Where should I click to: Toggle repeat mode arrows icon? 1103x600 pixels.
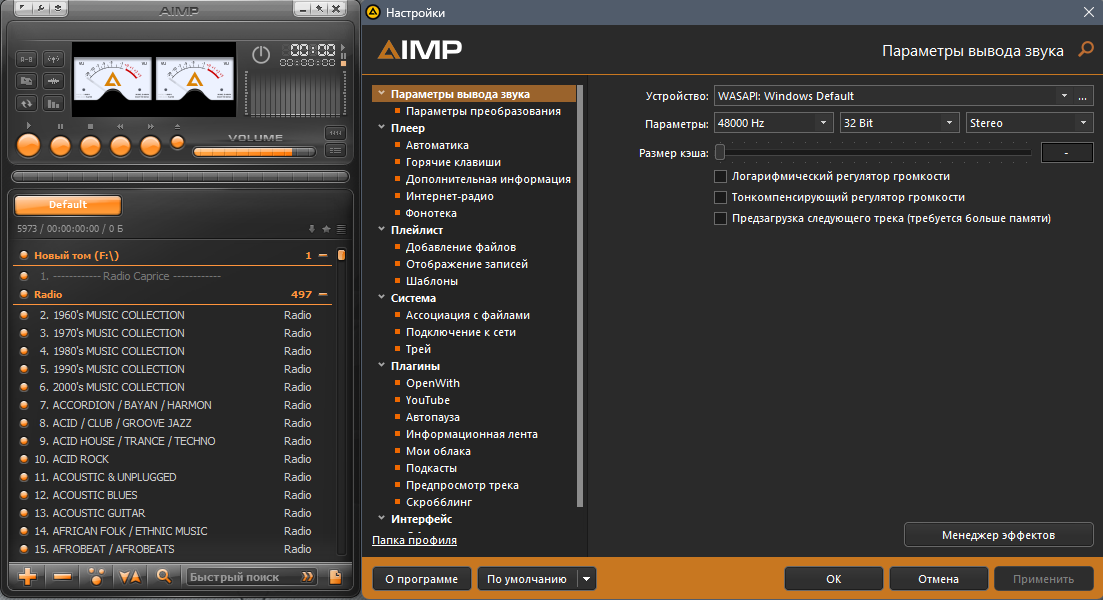coord(27,103)
